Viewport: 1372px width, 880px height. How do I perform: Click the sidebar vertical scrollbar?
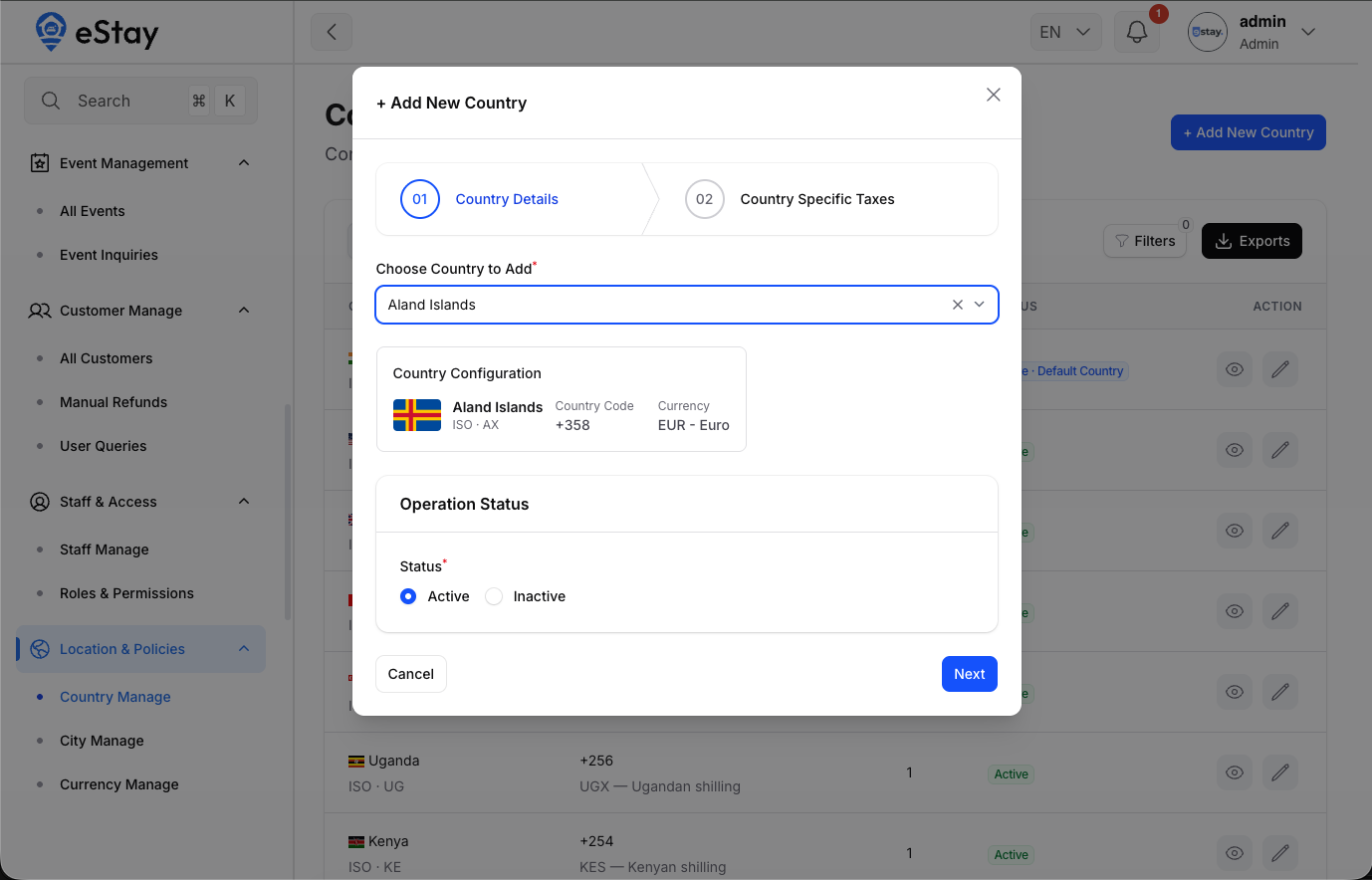click(289, 512)
